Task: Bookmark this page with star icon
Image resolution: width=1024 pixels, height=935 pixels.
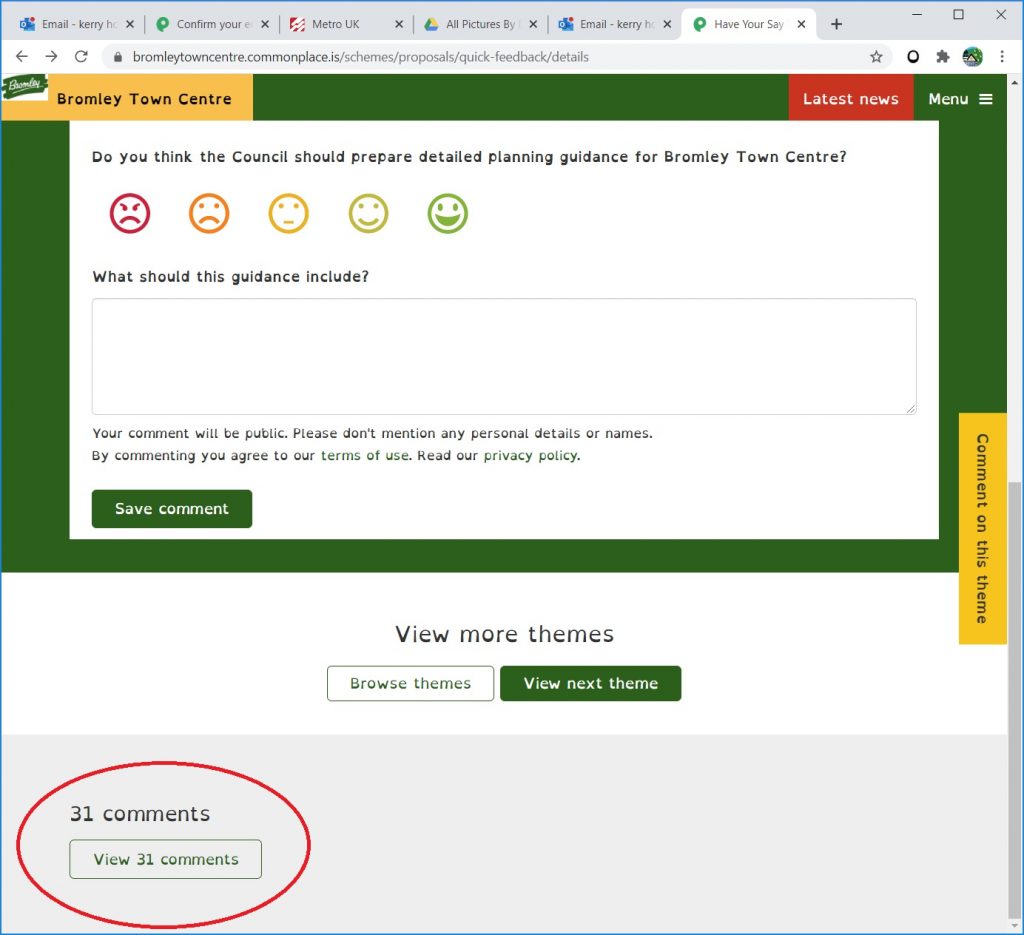Action: coord(876,57)
